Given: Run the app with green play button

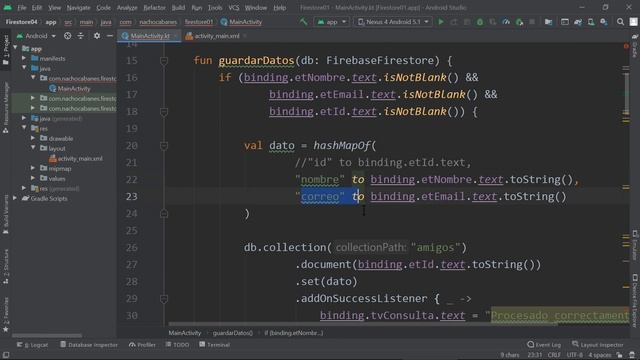Looking at the screenshot, I should coord(441,22).
